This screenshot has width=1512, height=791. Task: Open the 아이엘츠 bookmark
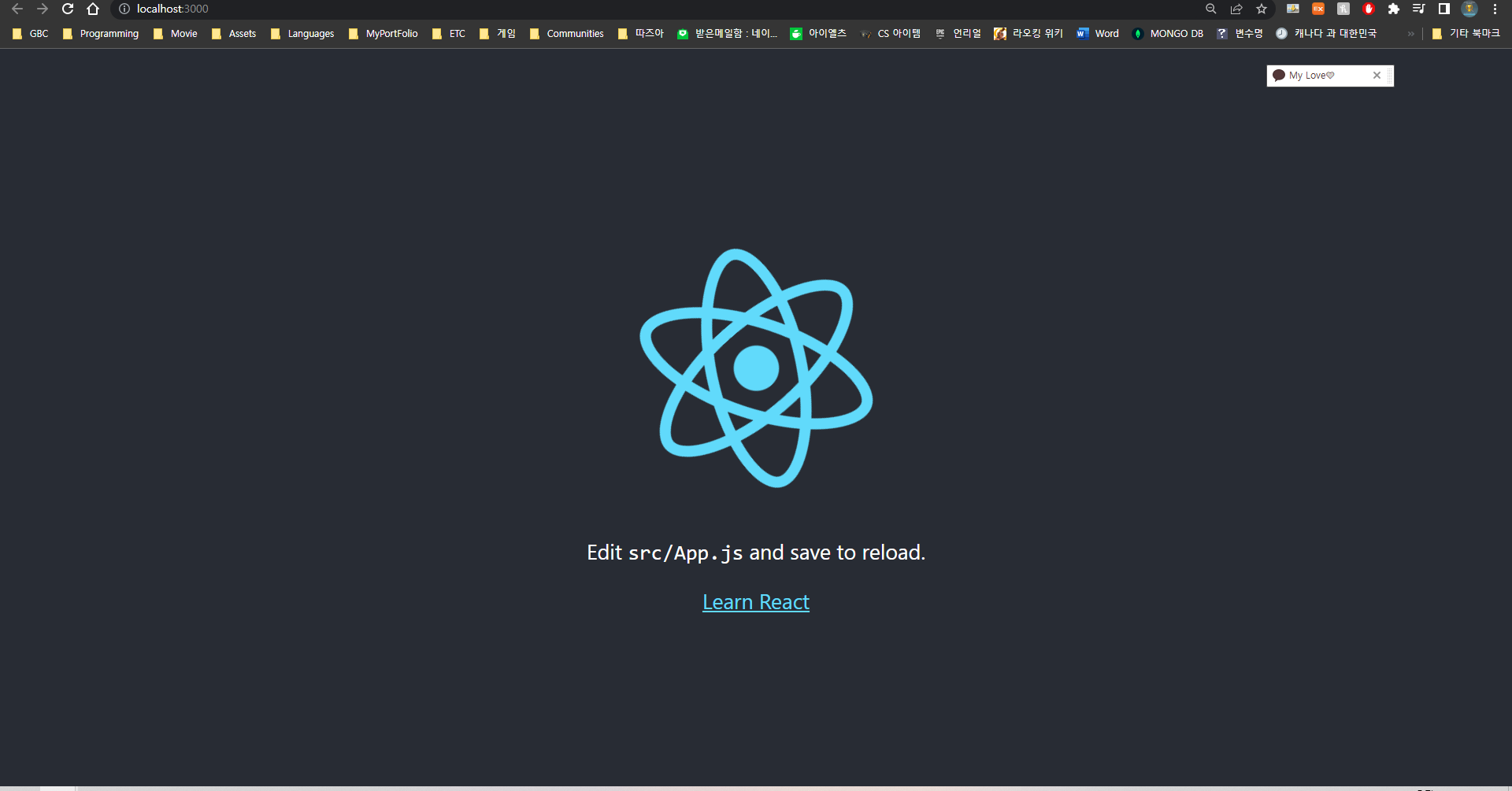tap(818, 34)
